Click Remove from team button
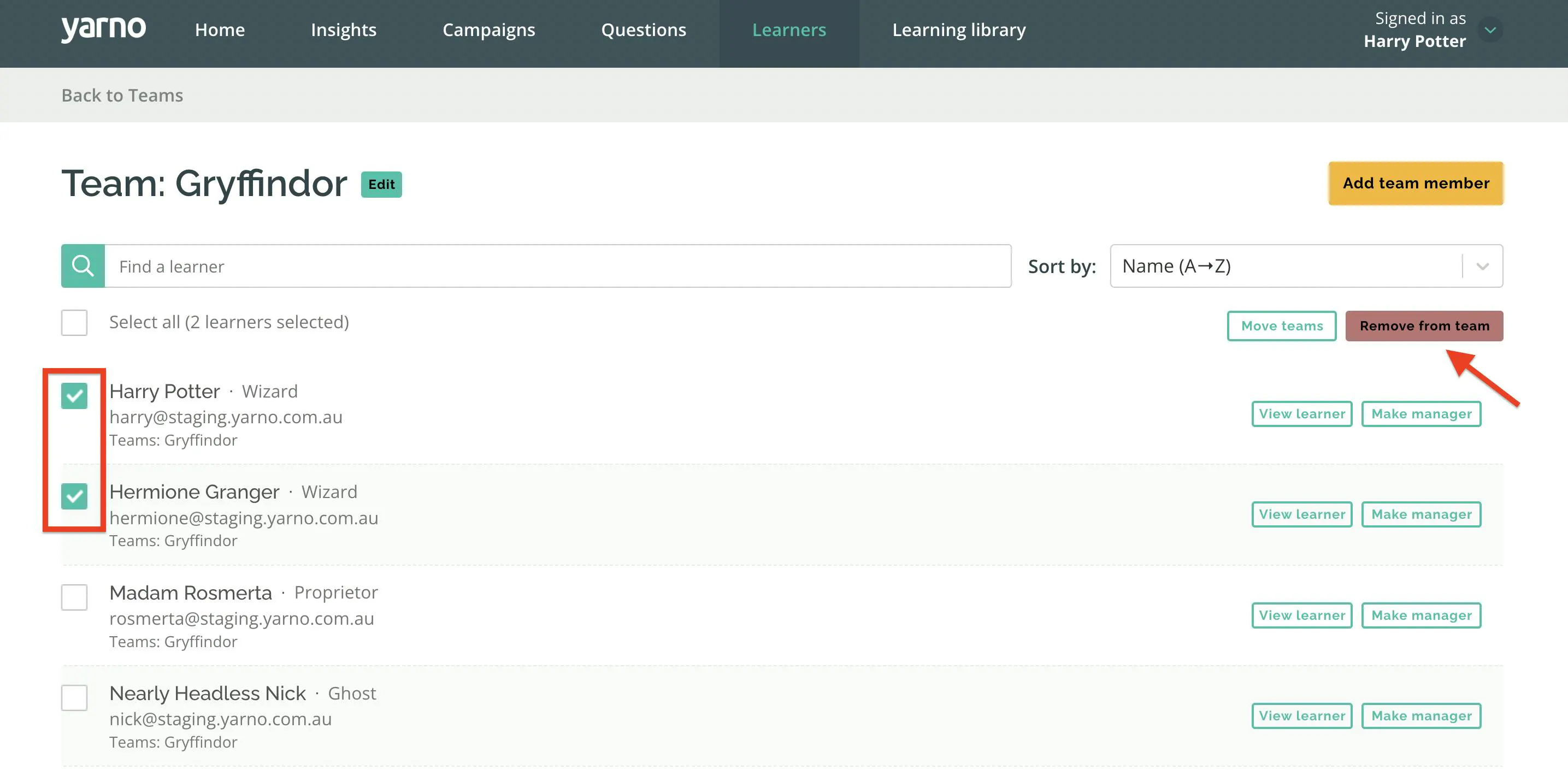This screenshot has height=770, width=1568. [x=1424, y=326]
